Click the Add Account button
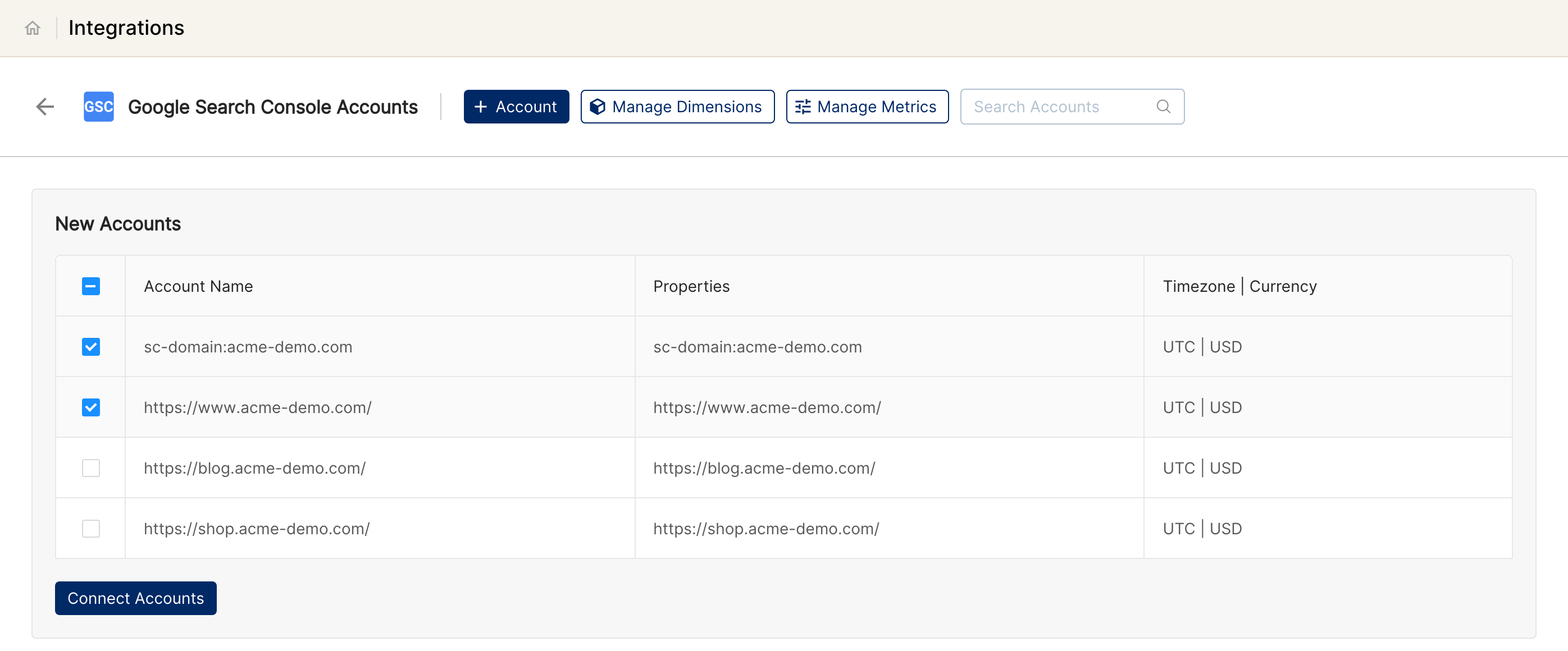Image resolution: width=1568 pixels, height=651 pixels. coord(516,107)
